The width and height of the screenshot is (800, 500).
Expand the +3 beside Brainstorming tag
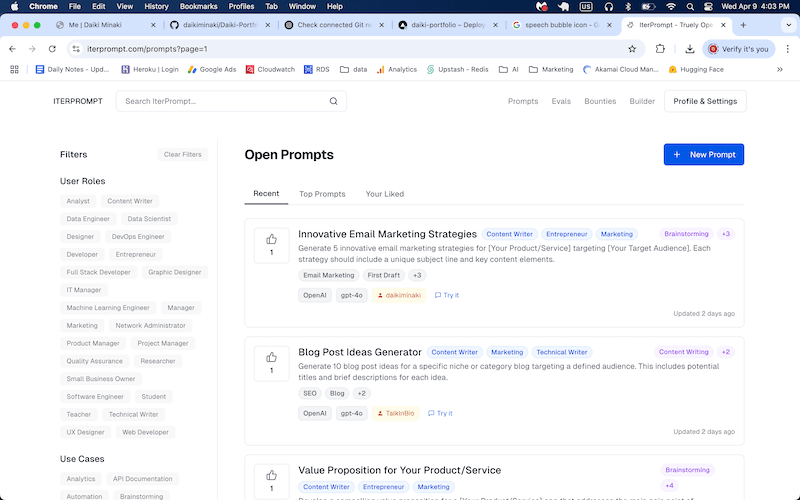726,234
